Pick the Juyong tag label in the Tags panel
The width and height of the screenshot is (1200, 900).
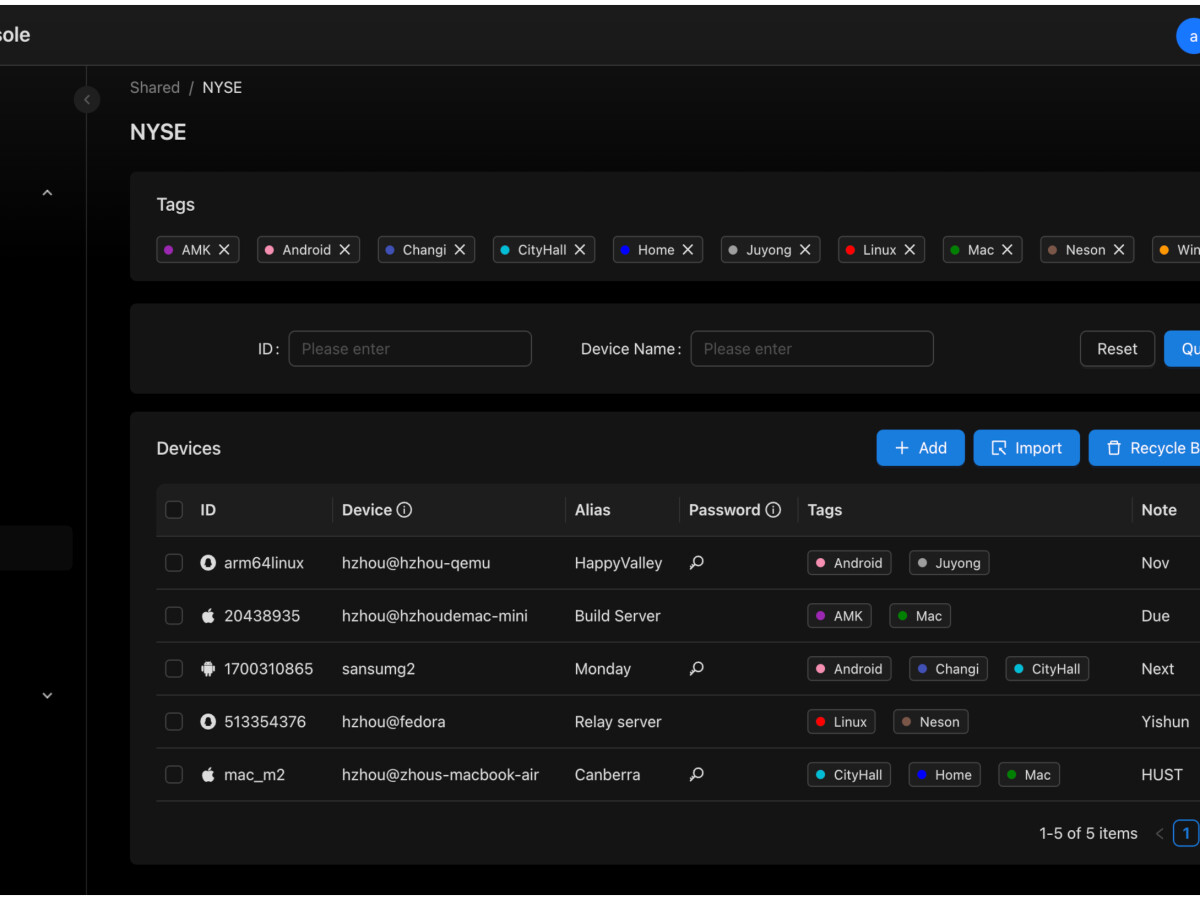tap(768, 250)
